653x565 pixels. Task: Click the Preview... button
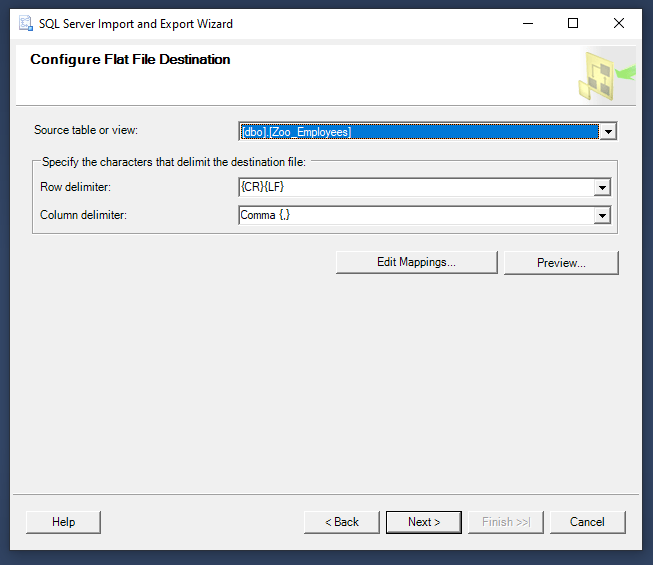pyautogui.click(x=561, y=263)
